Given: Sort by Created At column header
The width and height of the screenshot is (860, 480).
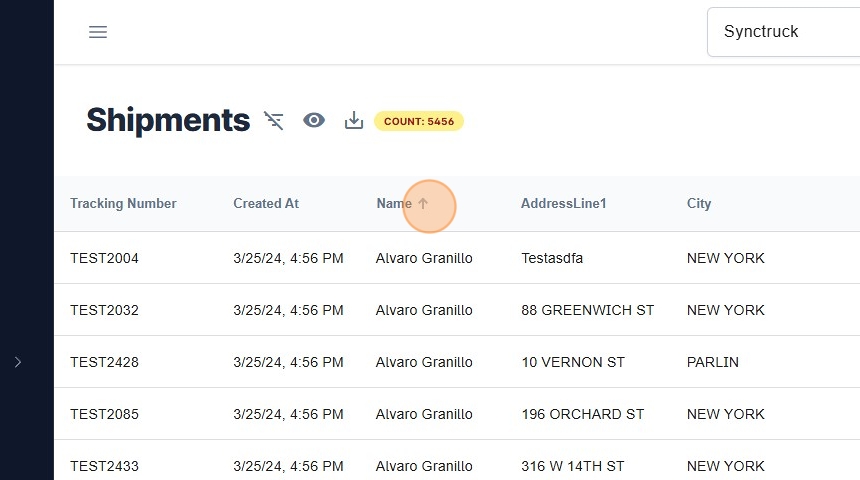Looking at the screenshot, I should click(x=266, y=204).
